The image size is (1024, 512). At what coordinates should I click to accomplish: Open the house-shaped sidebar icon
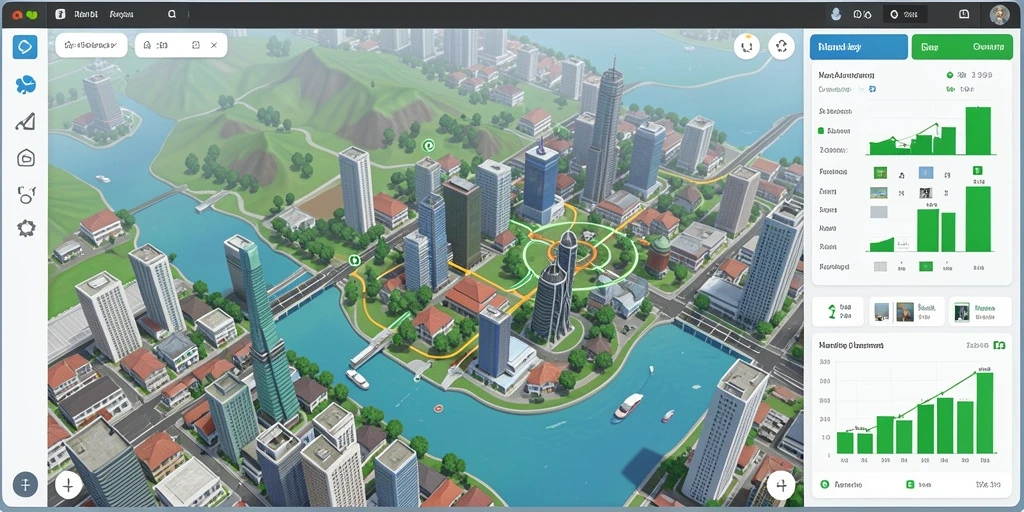[x=25, y=157]
